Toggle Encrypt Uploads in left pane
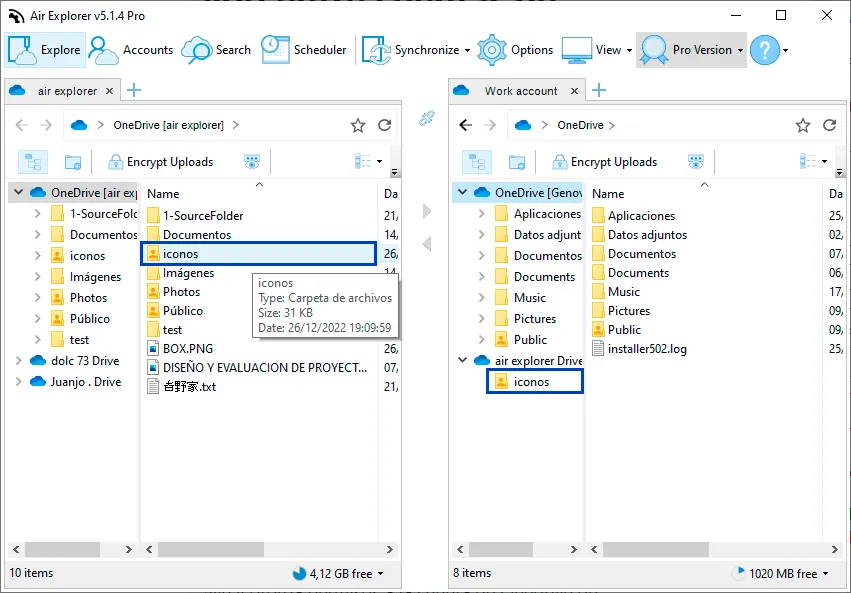The image size is (851, 593). pos(161,162)
